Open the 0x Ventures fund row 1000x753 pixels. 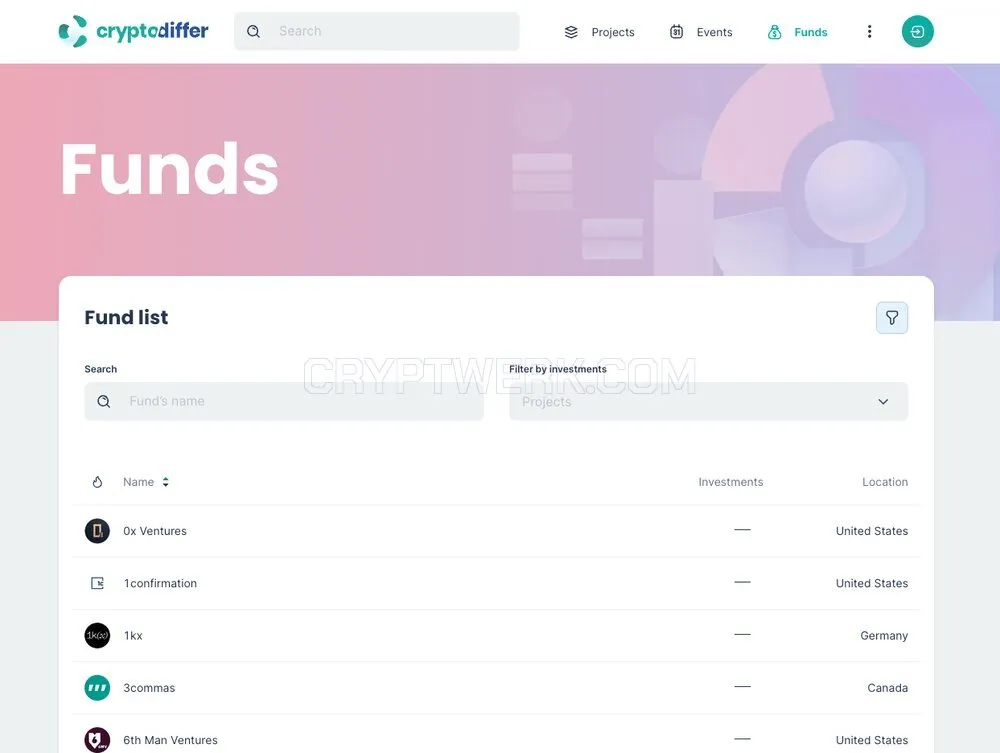tap(496, 531)
